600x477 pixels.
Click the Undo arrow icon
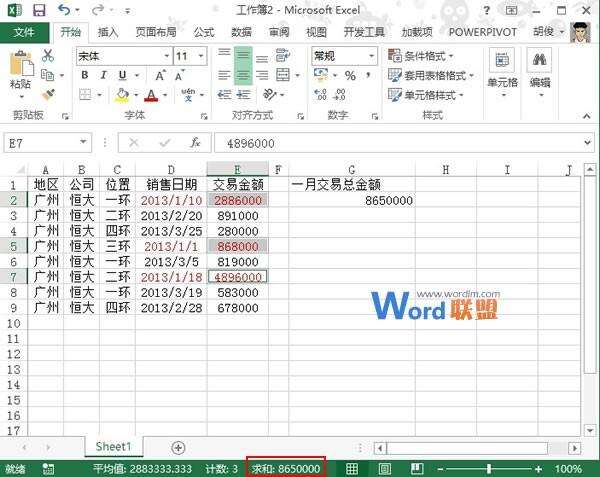[64, 10]
